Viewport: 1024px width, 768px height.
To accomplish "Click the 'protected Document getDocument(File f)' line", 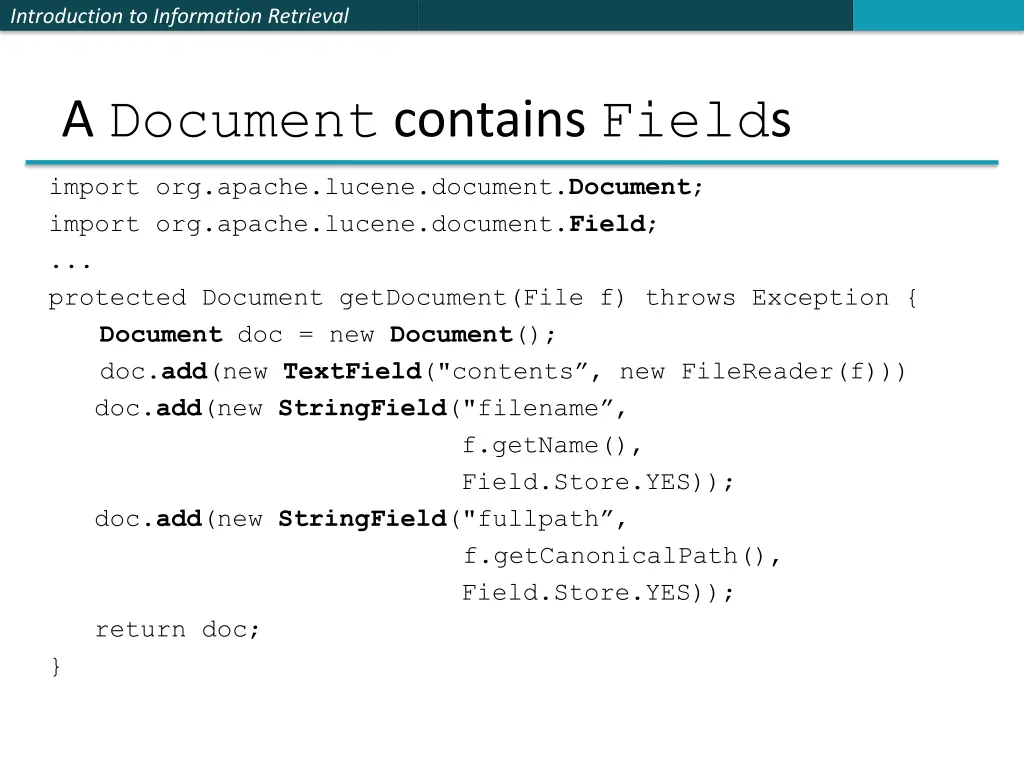I will [x=483, y=298].
